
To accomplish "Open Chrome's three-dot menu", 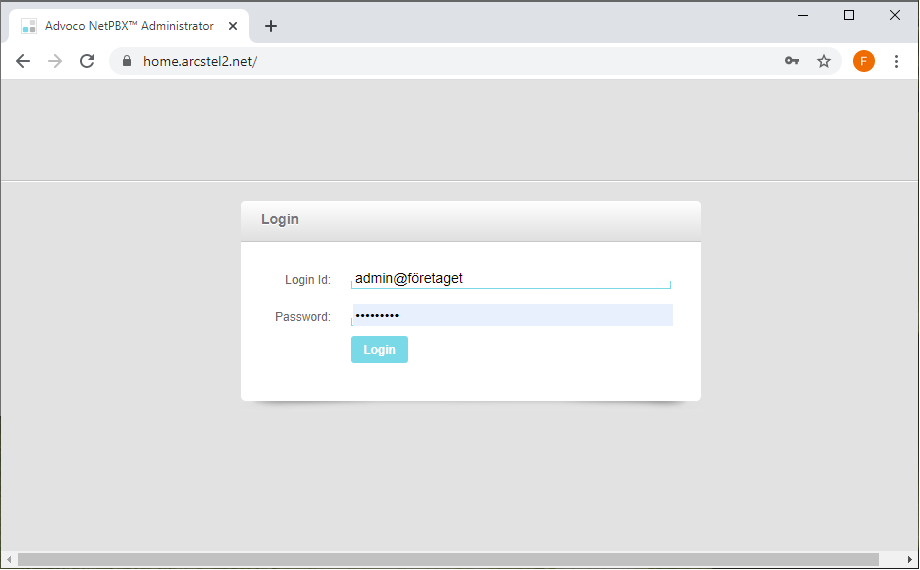I will pos(896,61).
